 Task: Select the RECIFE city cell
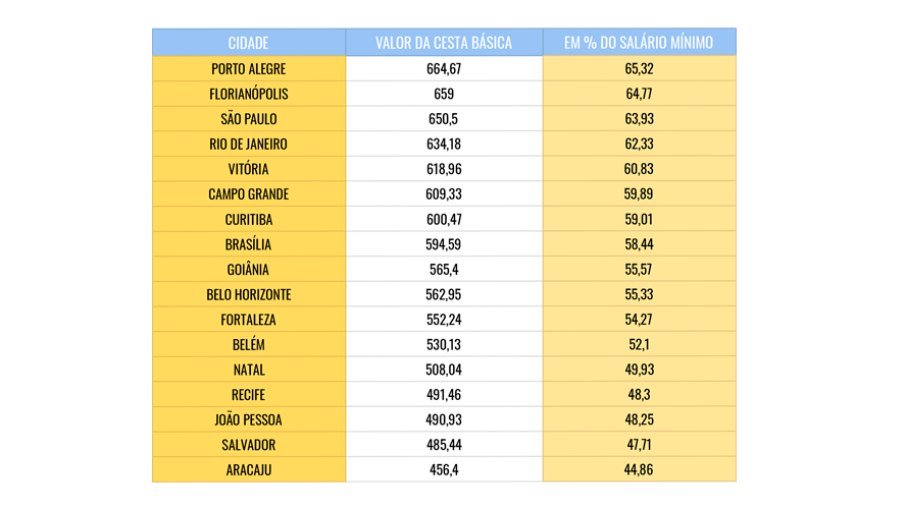[x=248, y=395]
